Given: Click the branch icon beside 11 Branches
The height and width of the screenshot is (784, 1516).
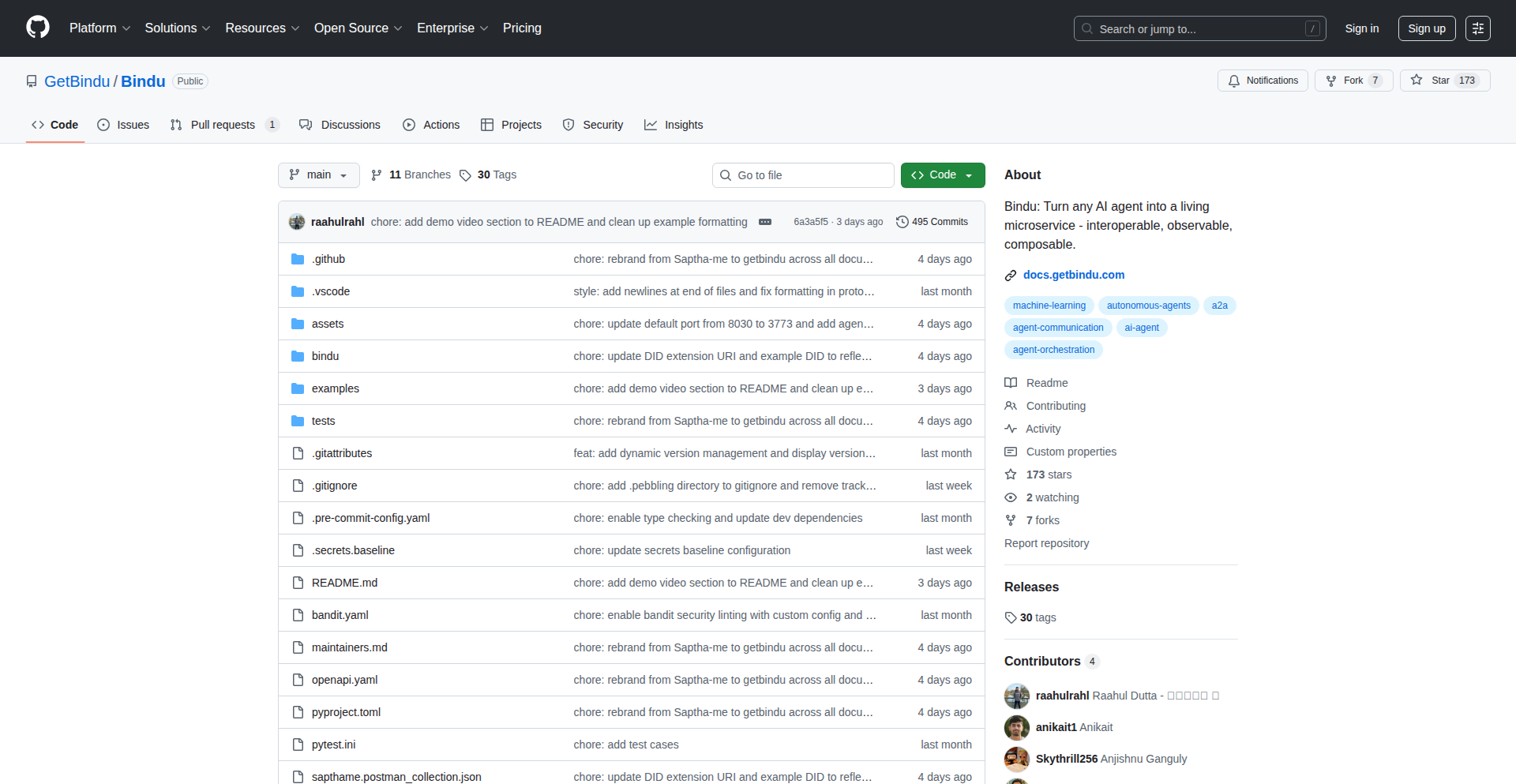Looking at the screenshot, I should point(377,174).
